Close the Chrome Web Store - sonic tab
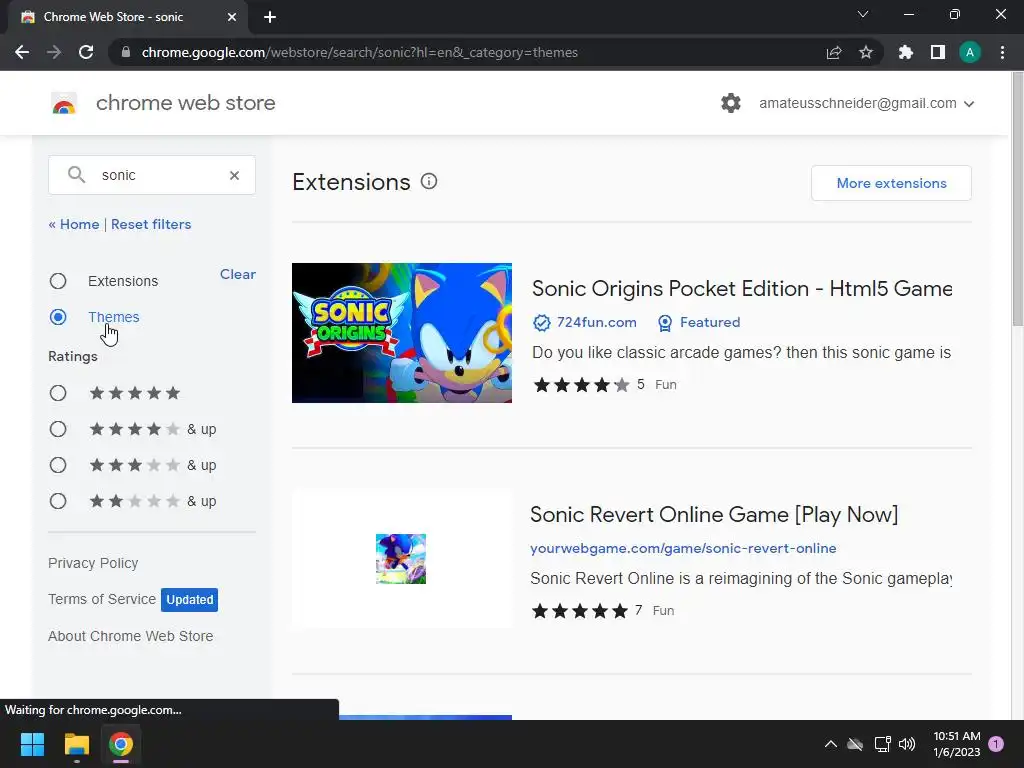The image size is (1024, 768). point(232,17)
